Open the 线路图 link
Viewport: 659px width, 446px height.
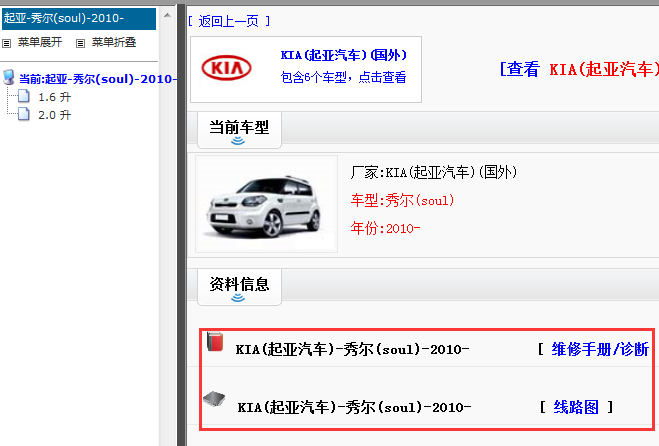pos(576,407)
